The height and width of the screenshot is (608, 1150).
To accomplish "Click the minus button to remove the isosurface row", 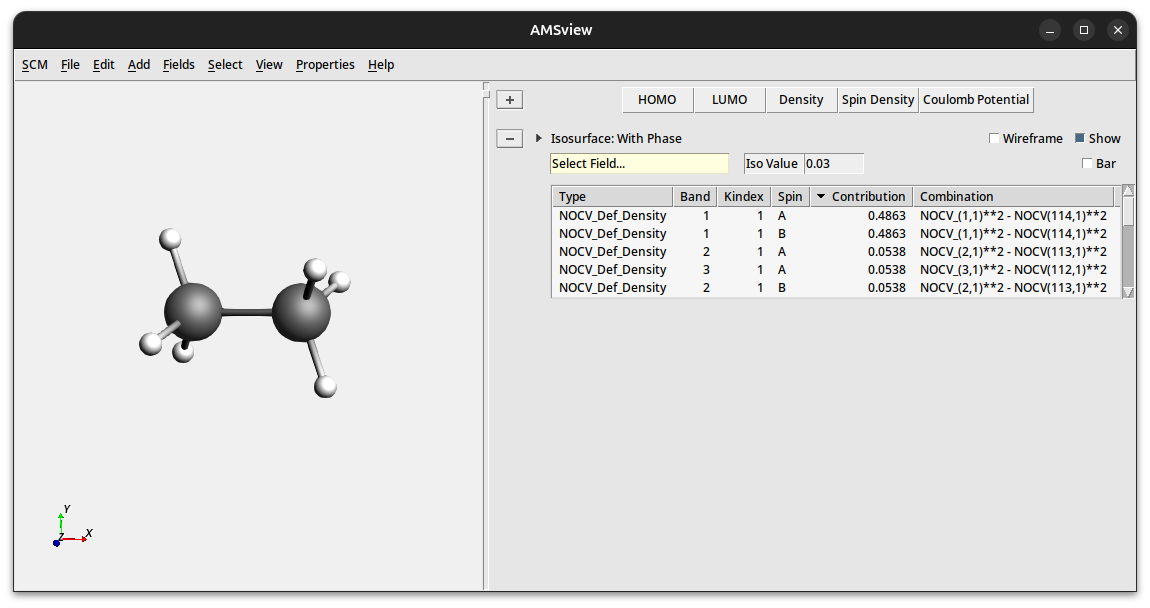I will coord(510,139).
